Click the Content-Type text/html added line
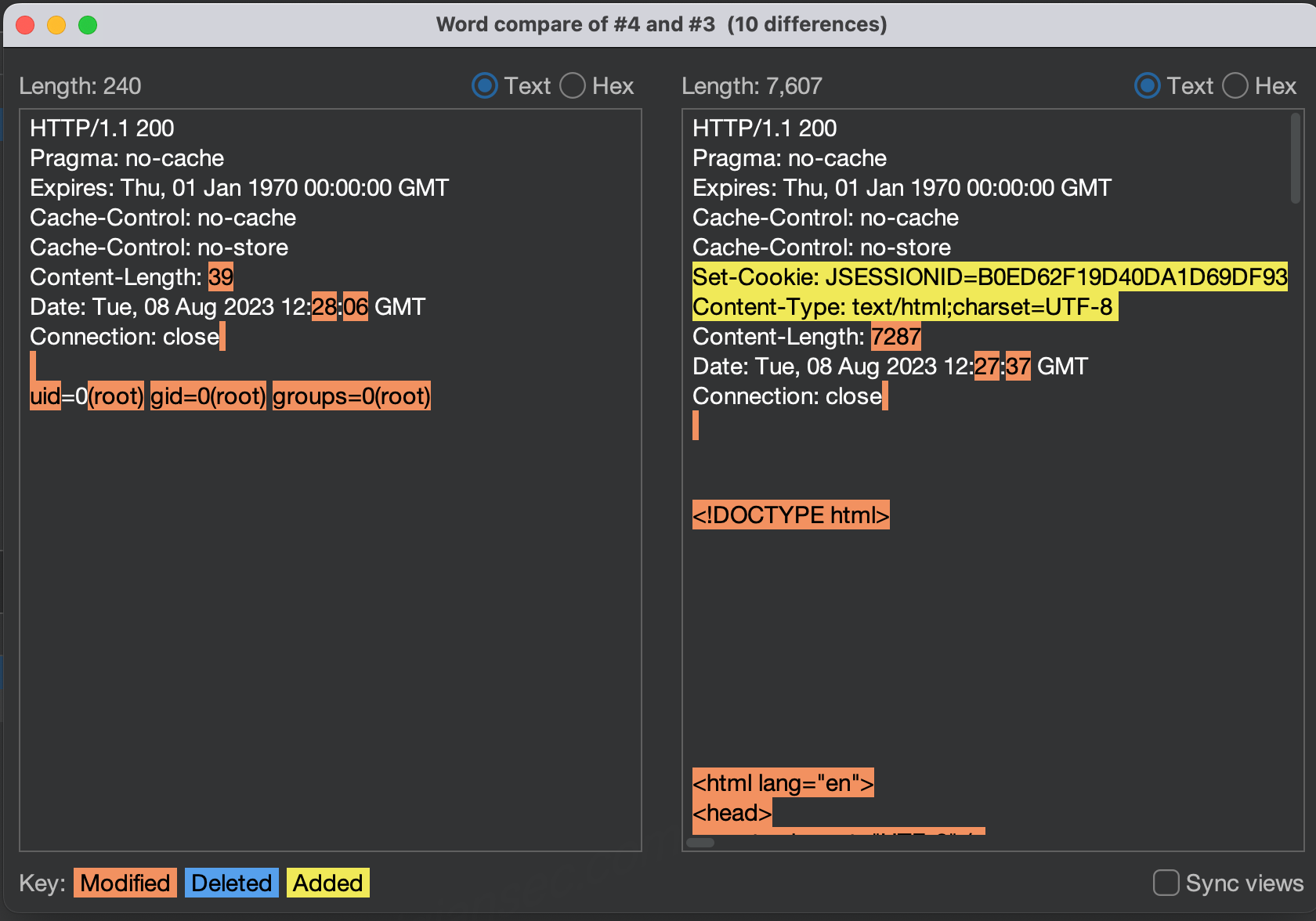Screen dimensions: 1316x921 coord(905,306)
